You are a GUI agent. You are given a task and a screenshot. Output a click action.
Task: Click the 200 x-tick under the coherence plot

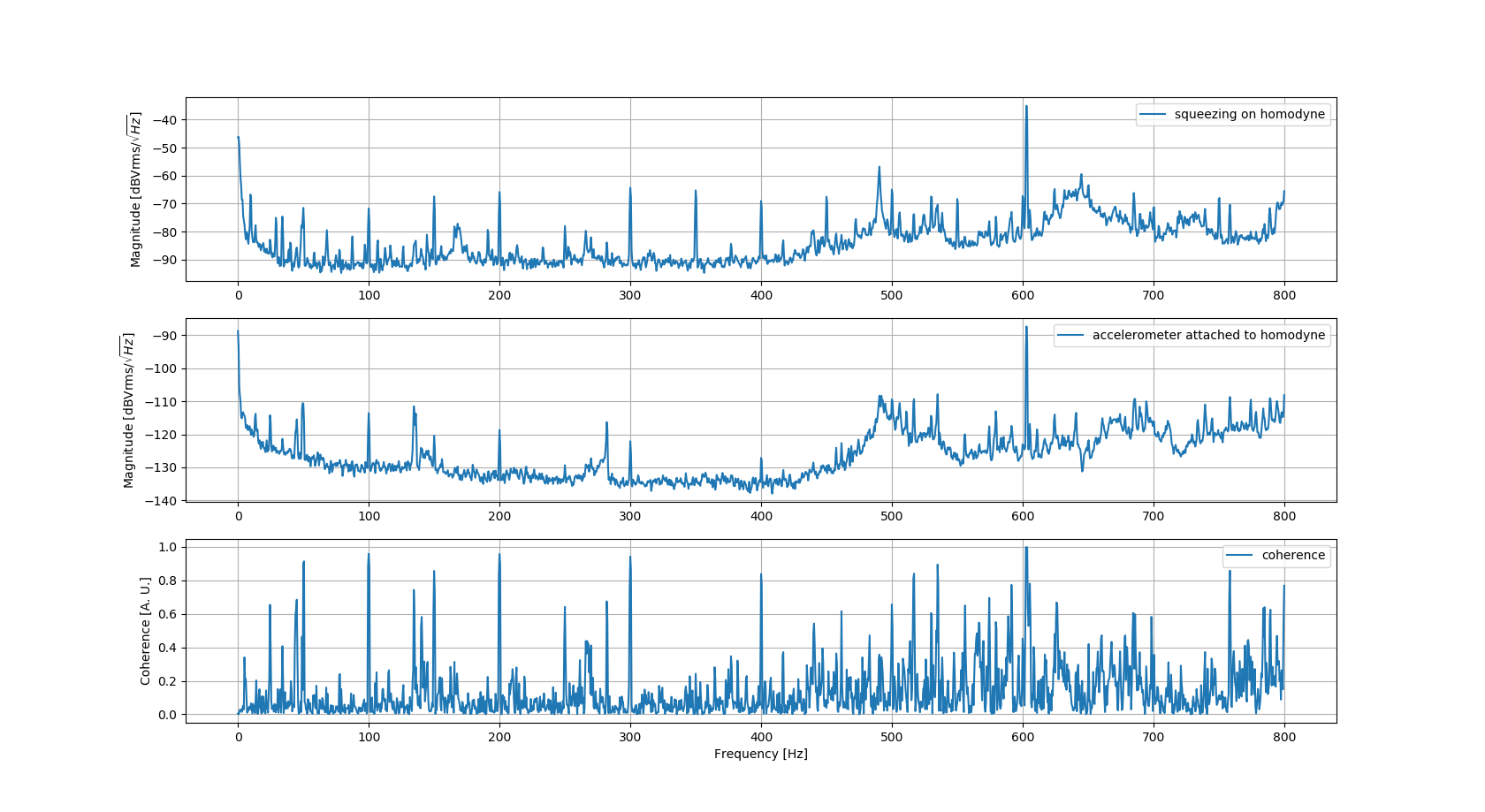pos(499,737)
